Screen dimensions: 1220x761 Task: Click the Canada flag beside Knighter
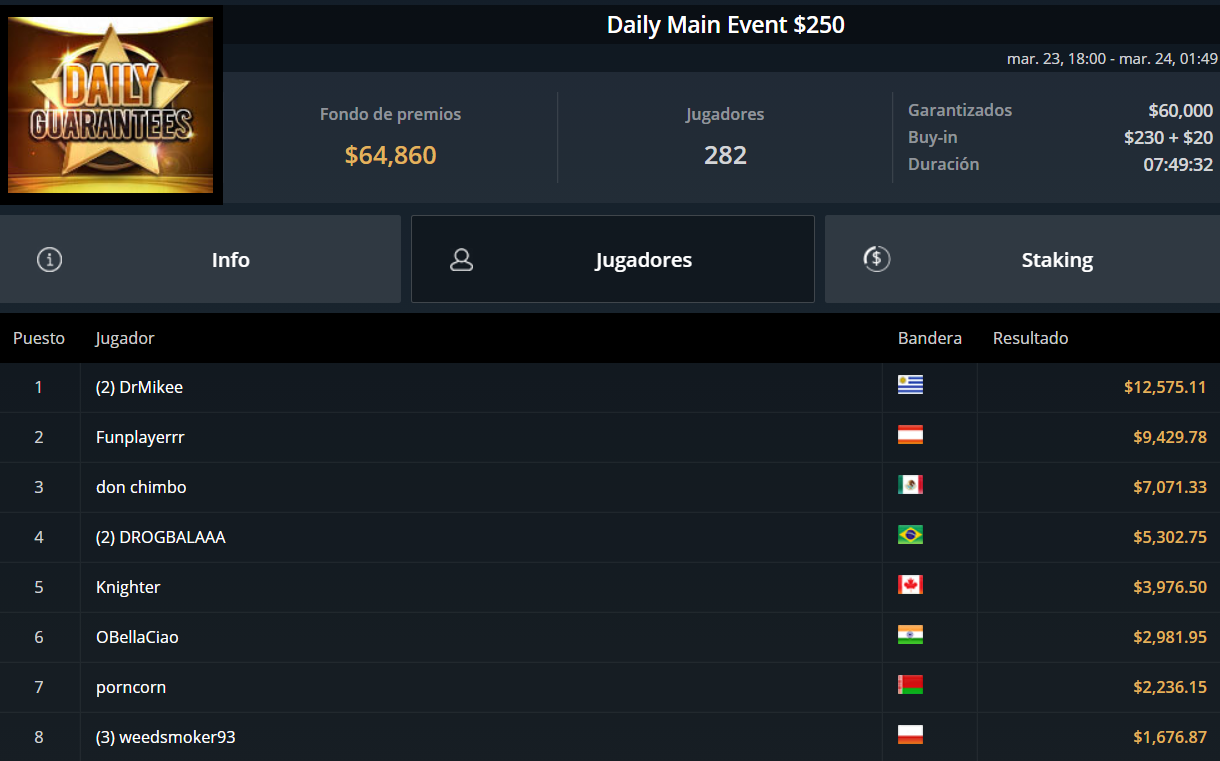click(910, 585)
